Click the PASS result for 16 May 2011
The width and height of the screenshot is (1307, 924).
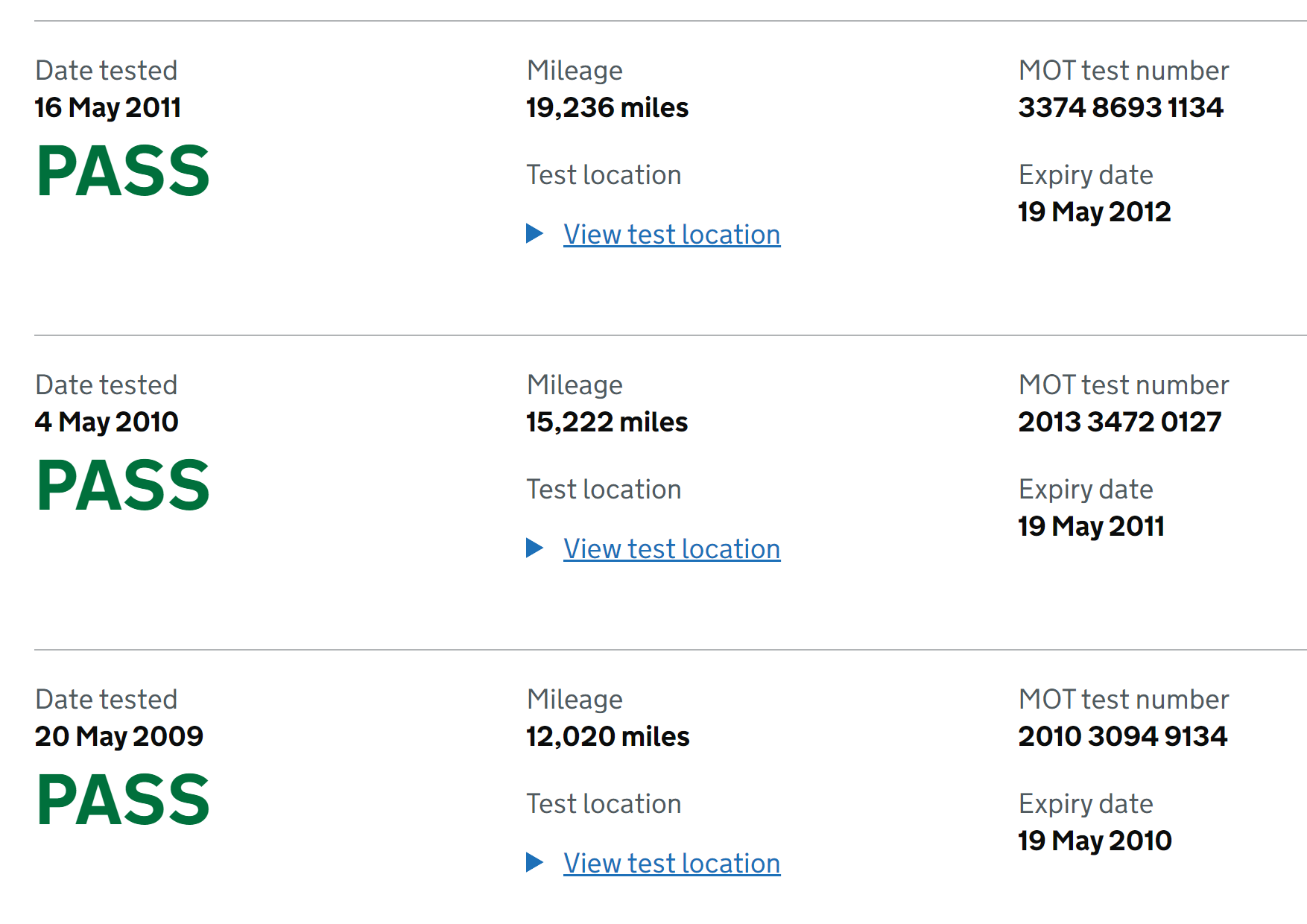(x=123, y=172)
